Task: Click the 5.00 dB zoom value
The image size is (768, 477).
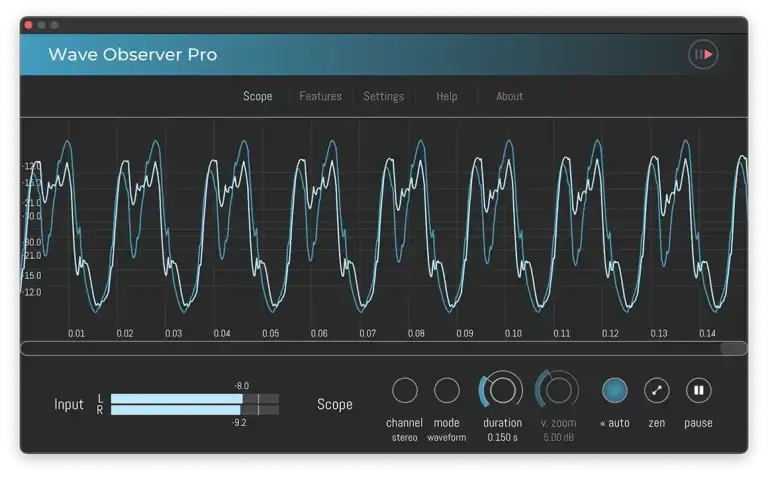Action: click(x=558, y=437)
